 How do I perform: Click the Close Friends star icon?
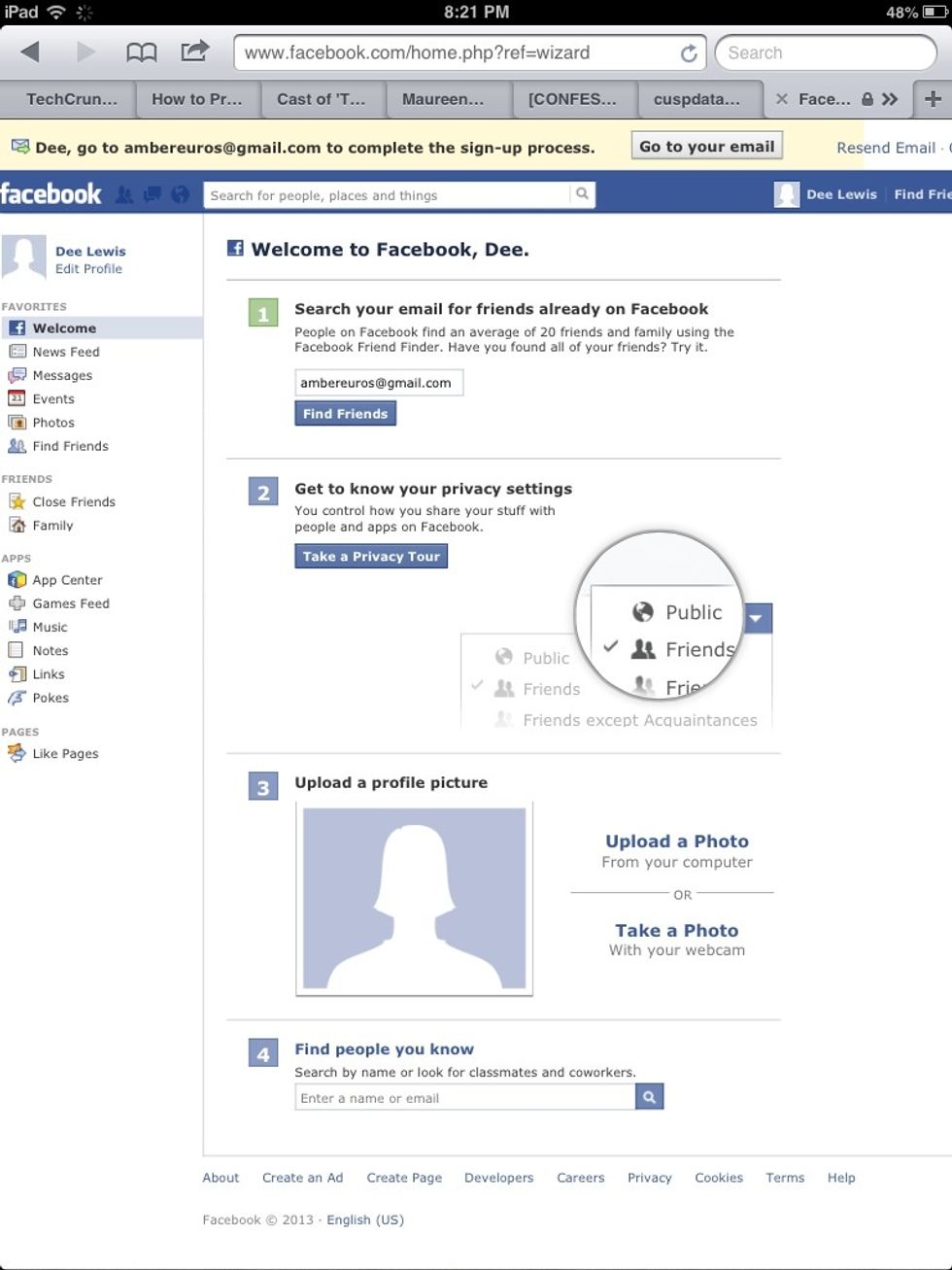[x=17, y=501]
